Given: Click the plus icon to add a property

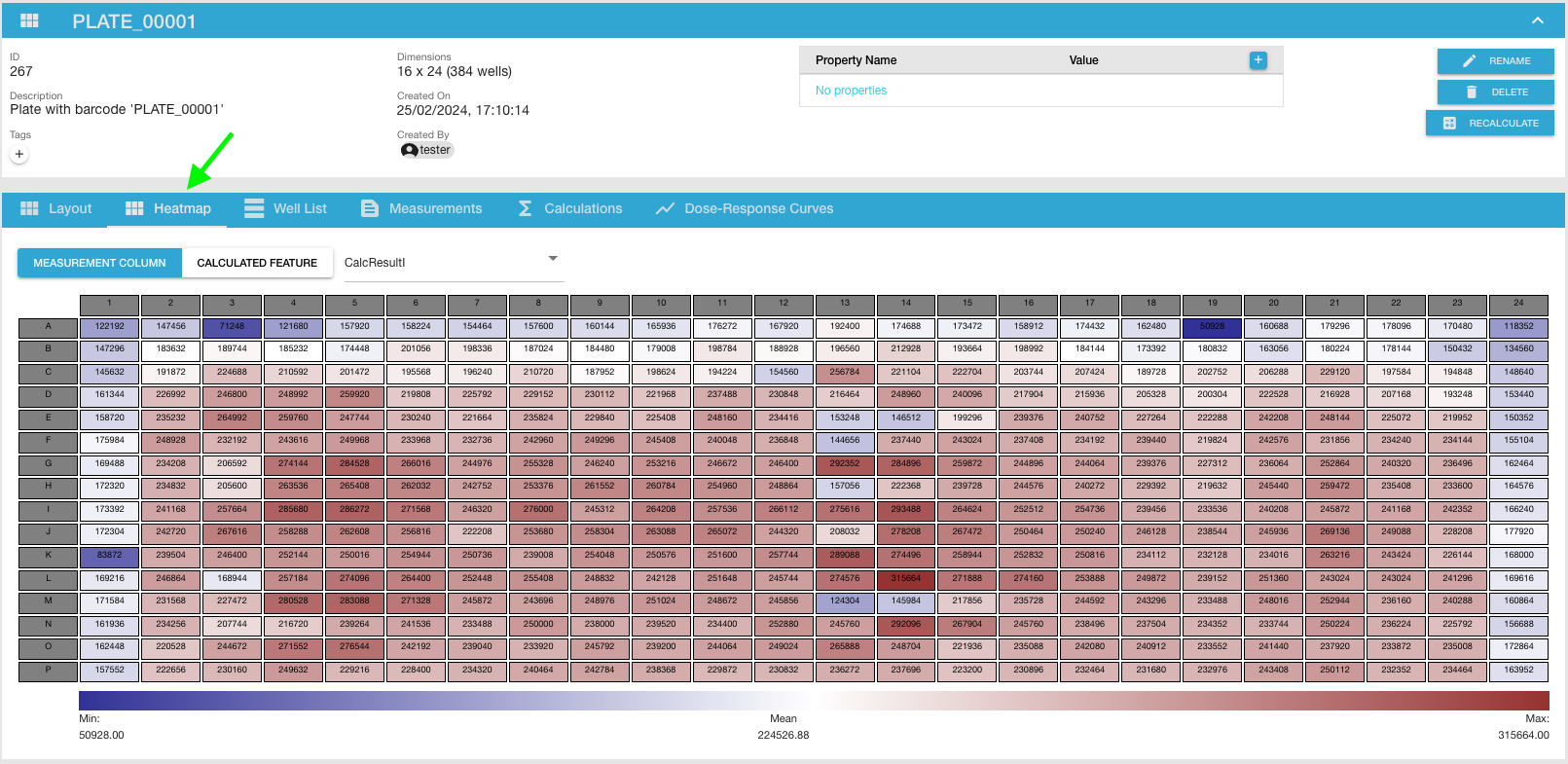Looking at the screenshot, I should (1258, 60).
